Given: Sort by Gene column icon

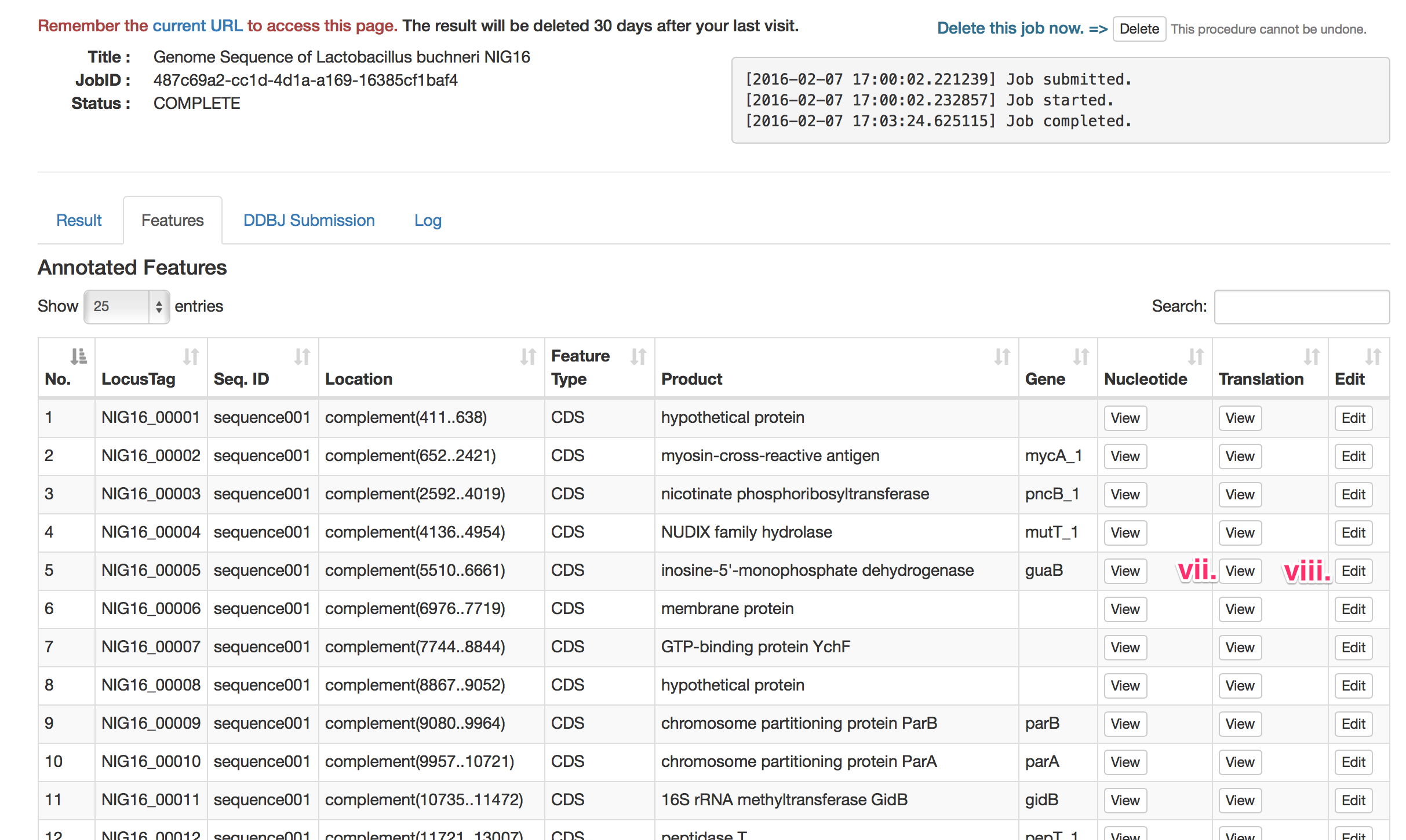Looking at the screenshot, I should [1081, 356].
